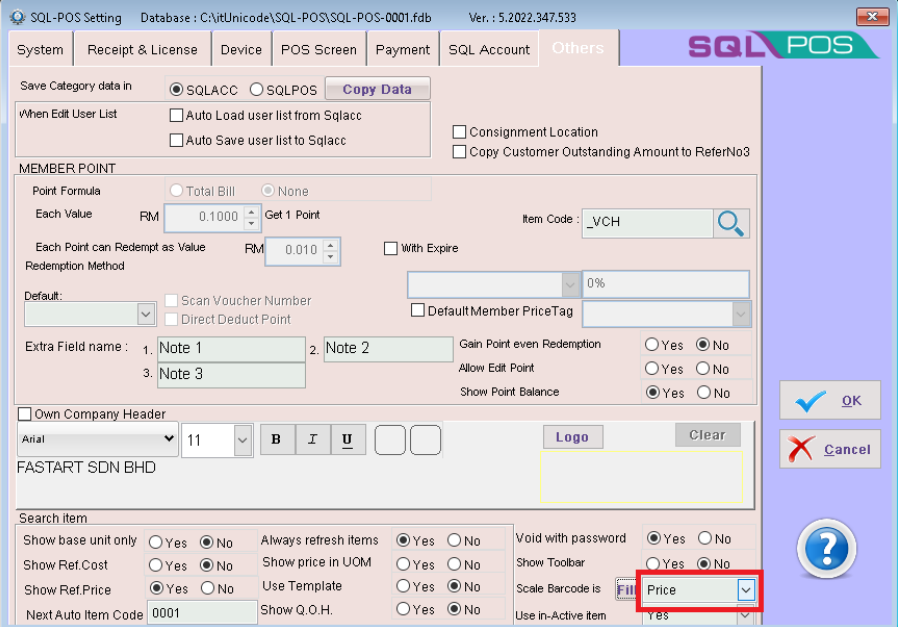Click the Item Code search magnifier icon

click(x=732, y=222)
